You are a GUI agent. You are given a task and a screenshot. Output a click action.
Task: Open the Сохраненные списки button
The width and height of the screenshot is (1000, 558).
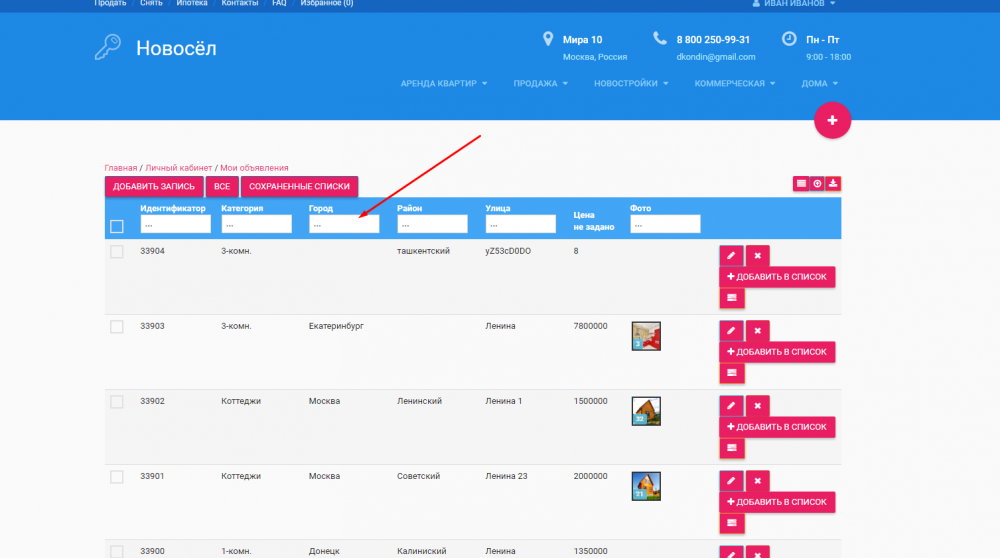(299, 187)
